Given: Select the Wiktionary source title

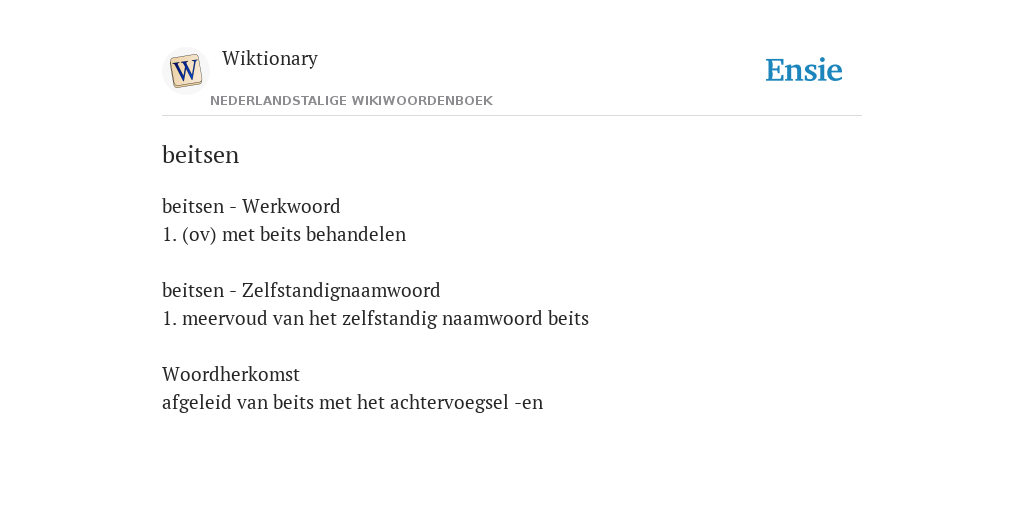Looking at the screenshot, I should (270, 58).
